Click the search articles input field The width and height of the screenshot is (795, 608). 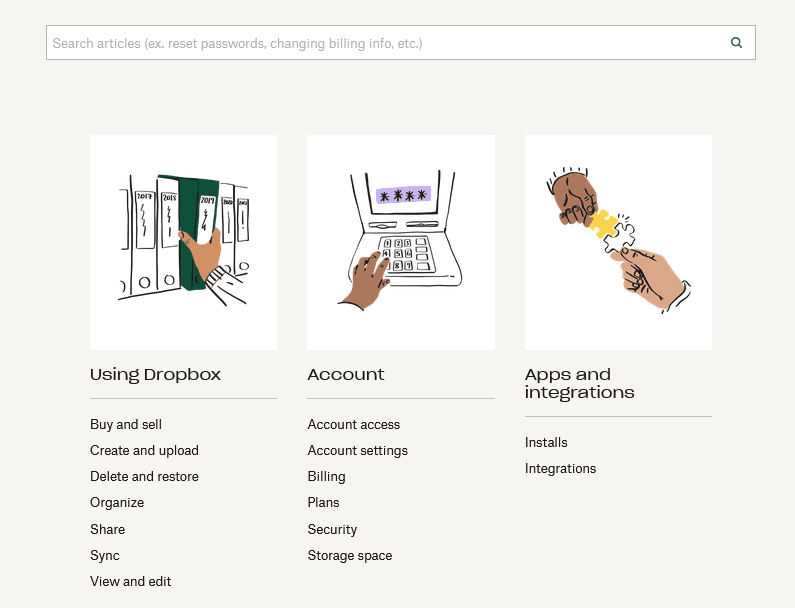coord(385,43)
